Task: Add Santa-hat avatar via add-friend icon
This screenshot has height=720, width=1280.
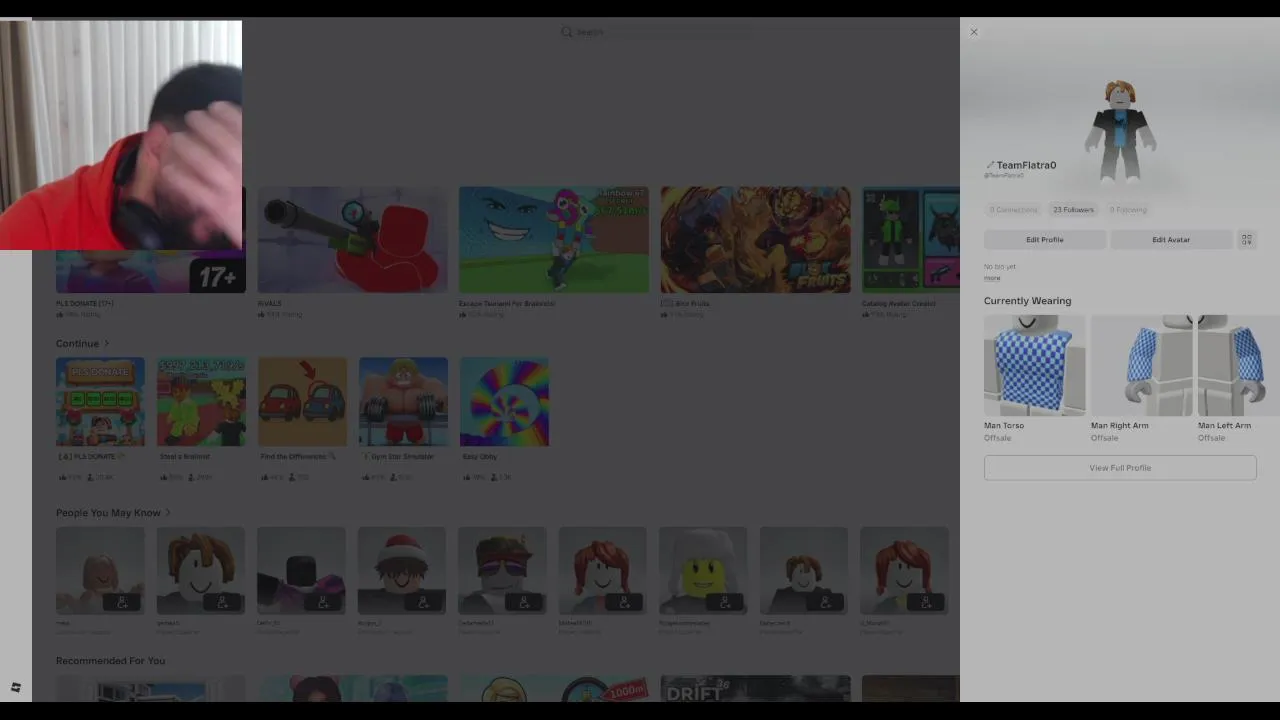Action: tap(423, 602)
